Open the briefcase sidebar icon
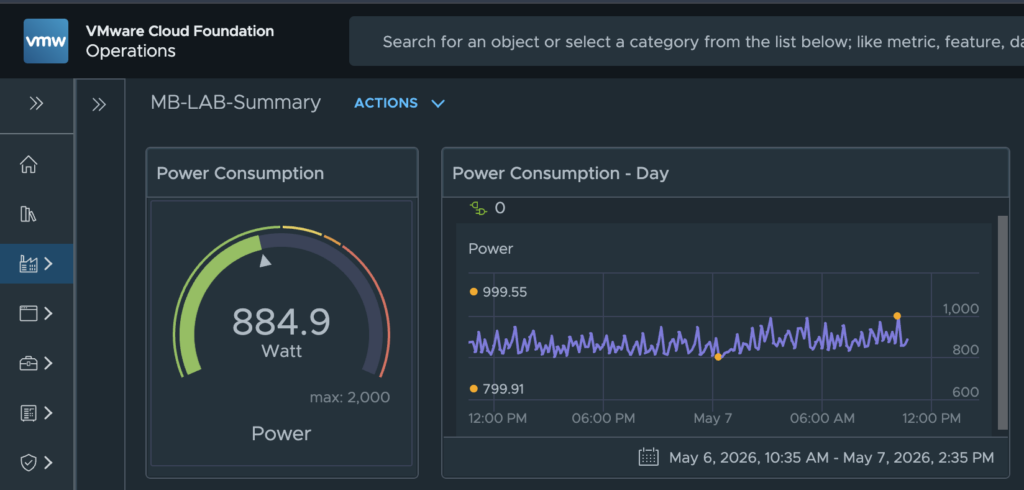The height and width of the screenshot is (490, 1024). coord(28,363)
